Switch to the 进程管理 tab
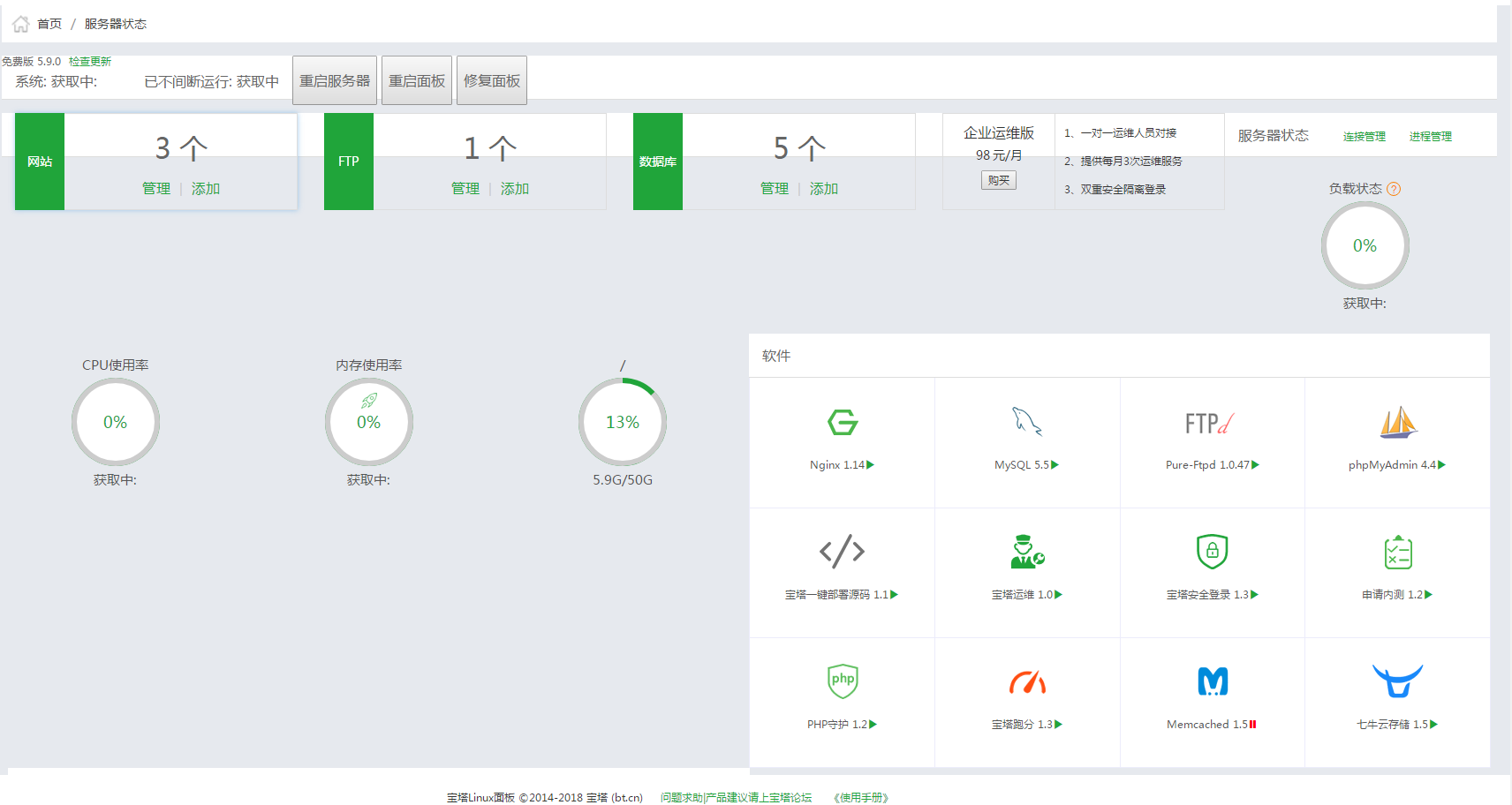This screenshot has height=805, width=1512. pyautogui.click(x=1430, y=137)
